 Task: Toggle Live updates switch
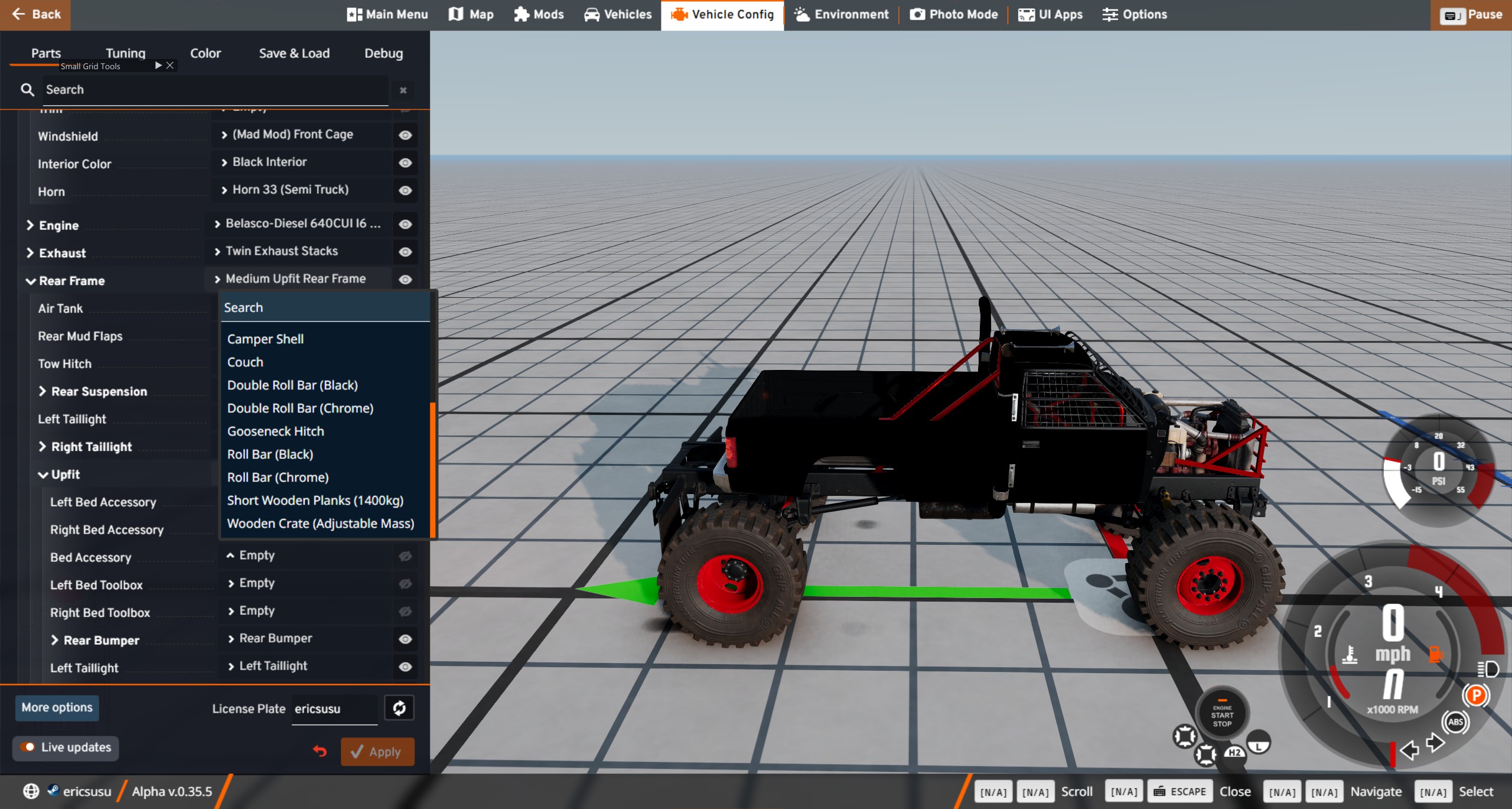[27, 747]
